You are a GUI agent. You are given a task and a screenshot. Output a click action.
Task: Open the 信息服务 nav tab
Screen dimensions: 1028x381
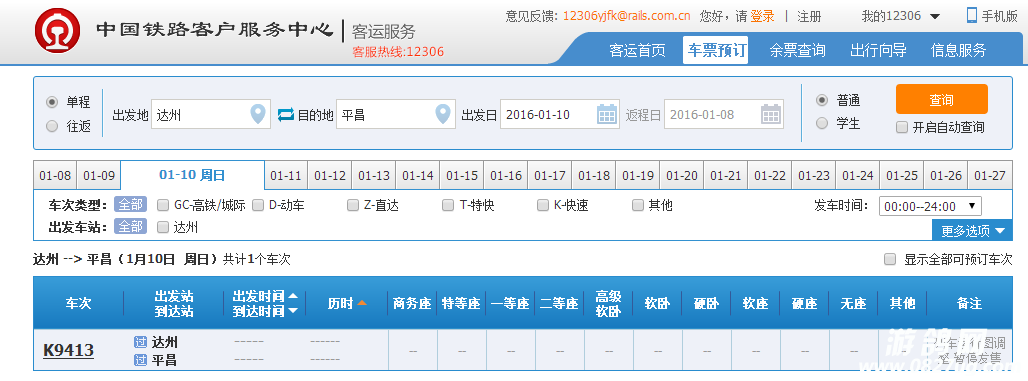click(x=958, y=50)
